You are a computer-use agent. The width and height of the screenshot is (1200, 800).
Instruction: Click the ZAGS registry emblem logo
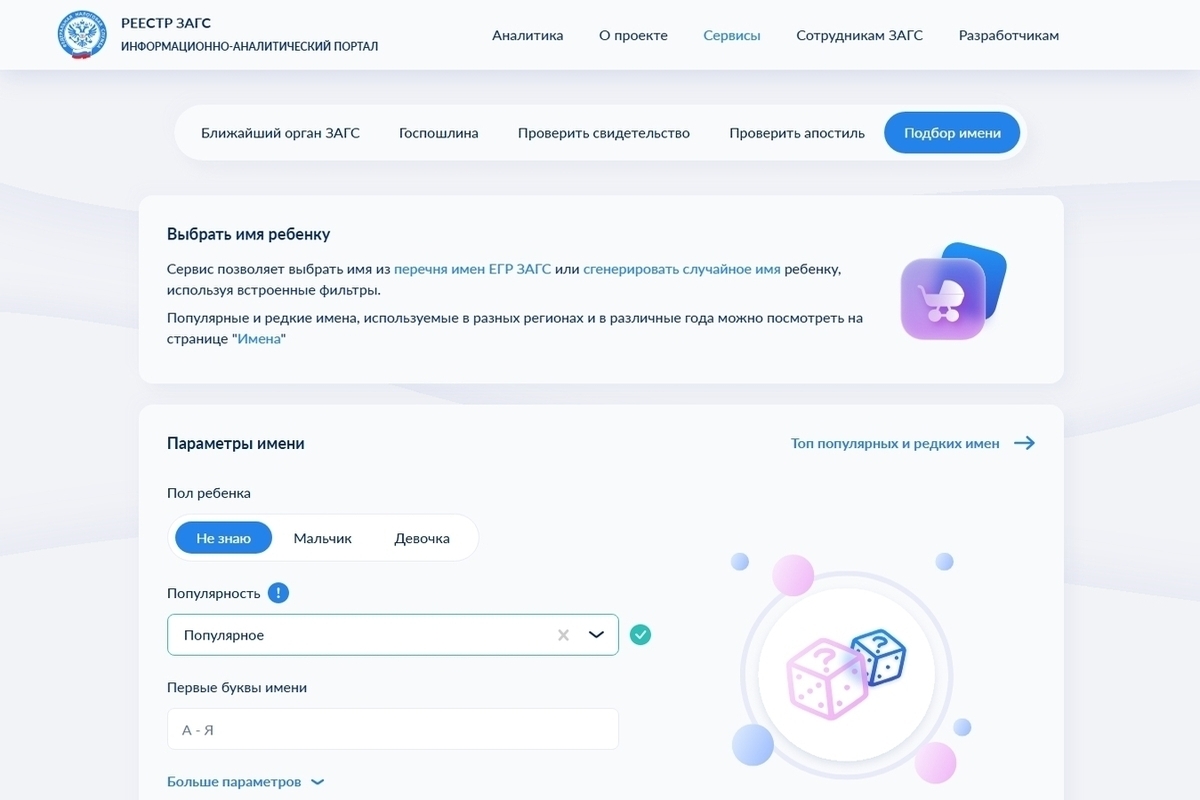[x=81, y=35]
